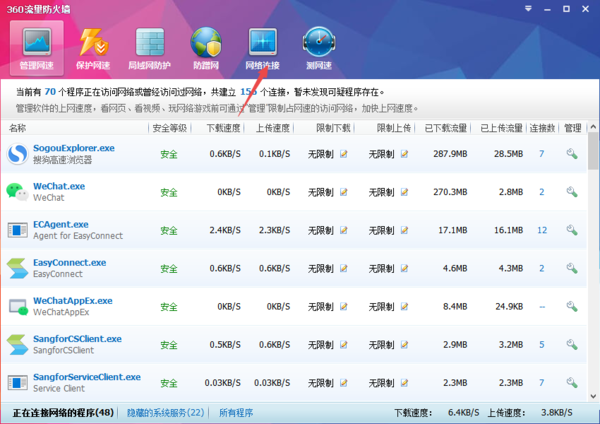The image size is (600, 424).
Task: Open manage tool for EasyConnect.exe
Action: [x=572, y=268]
